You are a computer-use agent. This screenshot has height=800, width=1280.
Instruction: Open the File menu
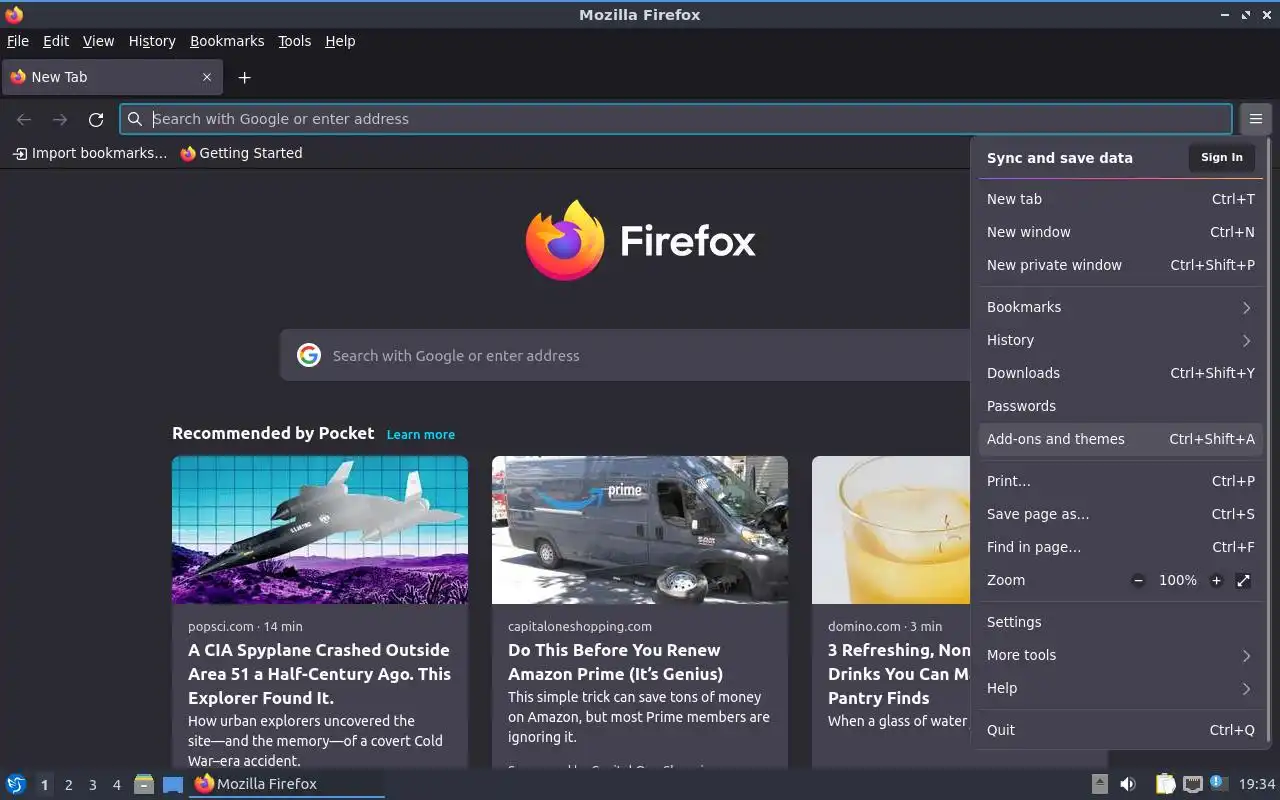(x=18, y=41)
